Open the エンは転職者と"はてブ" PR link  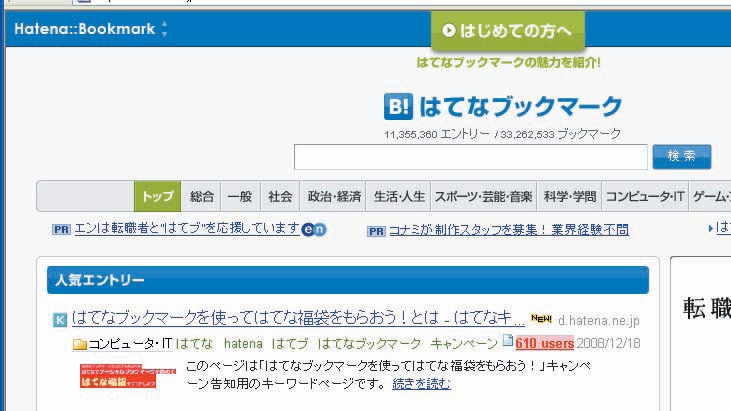coord(187,228)
